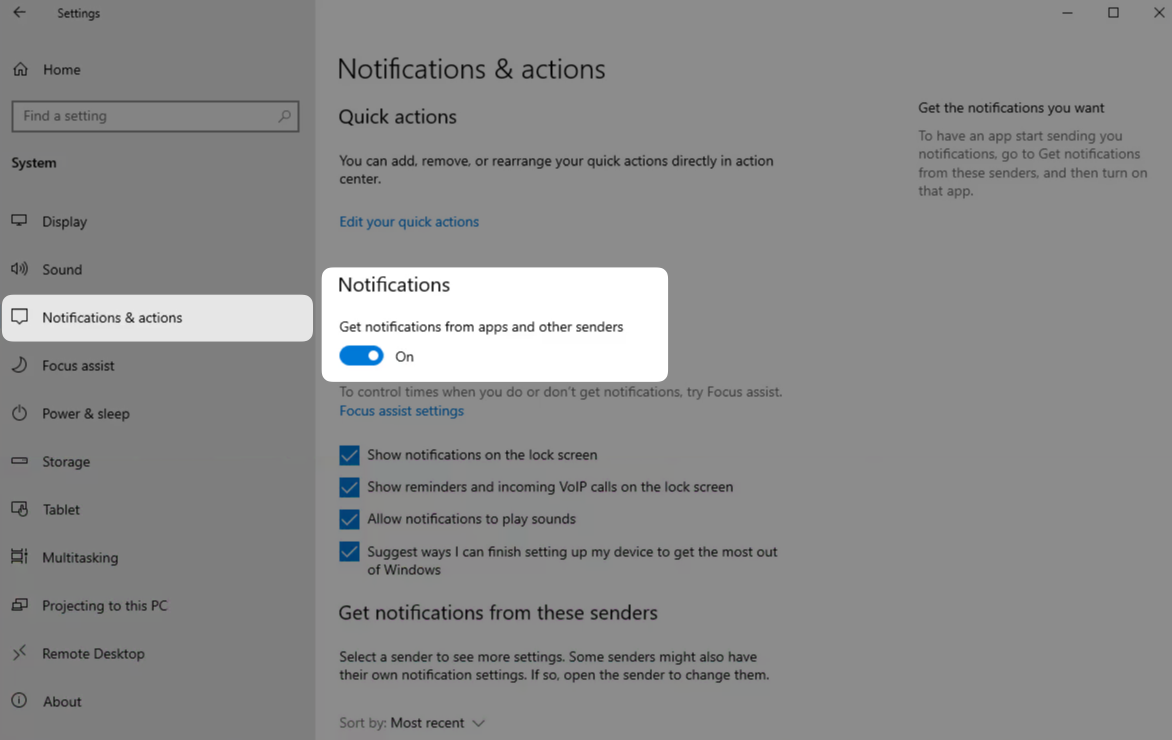Open the Sort by Most recent dropdown

point(438,723)
